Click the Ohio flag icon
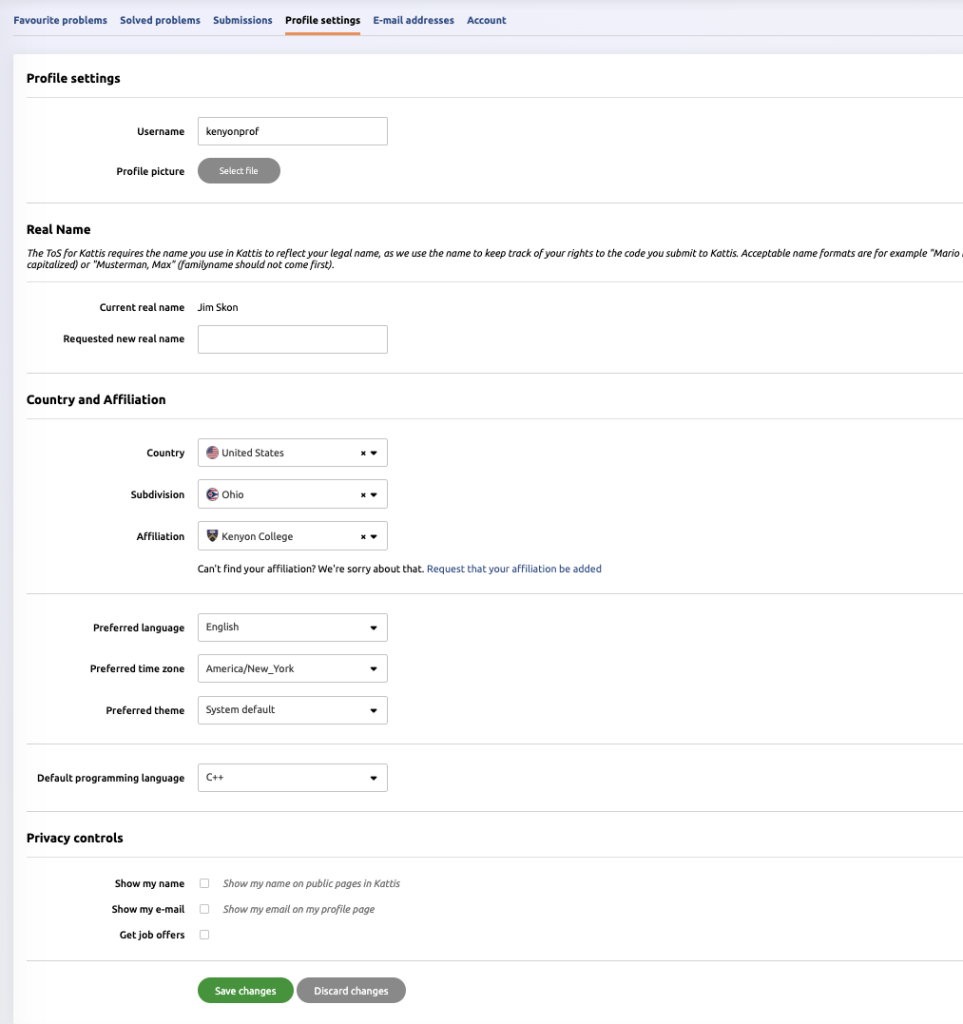This screenshot has width=963, height=1024. [212, 495]
